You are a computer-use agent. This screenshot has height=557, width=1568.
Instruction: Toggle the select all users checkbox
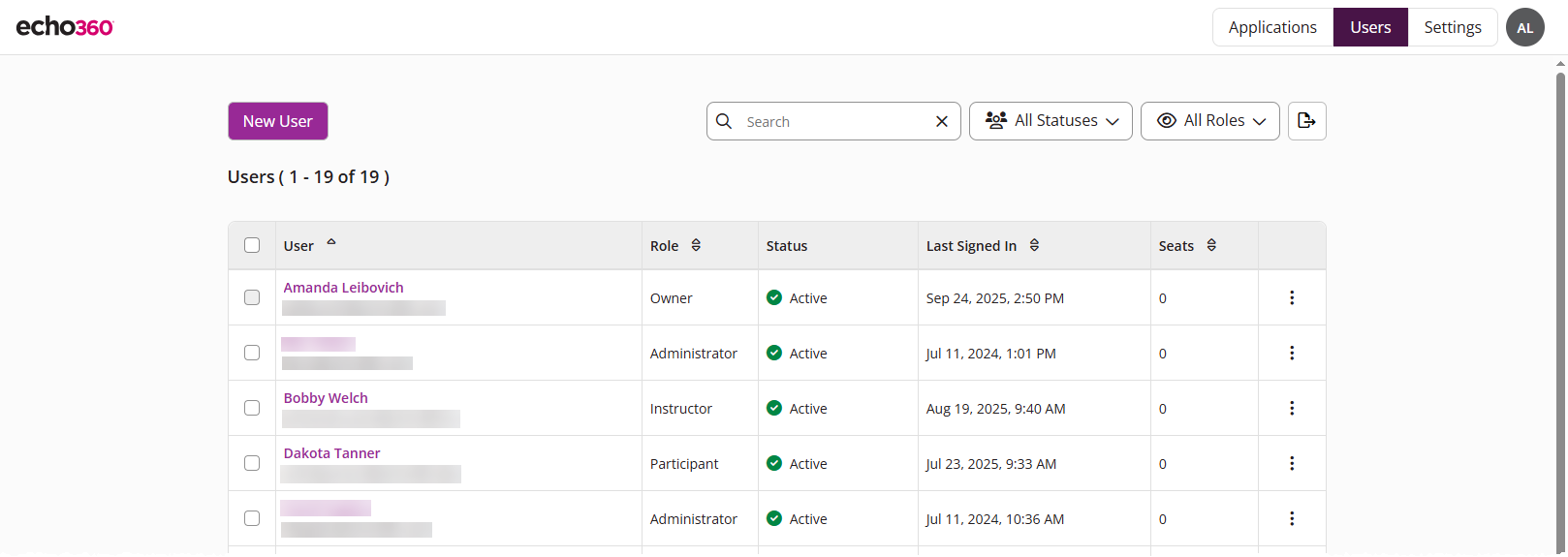click(x=252, y=246)
